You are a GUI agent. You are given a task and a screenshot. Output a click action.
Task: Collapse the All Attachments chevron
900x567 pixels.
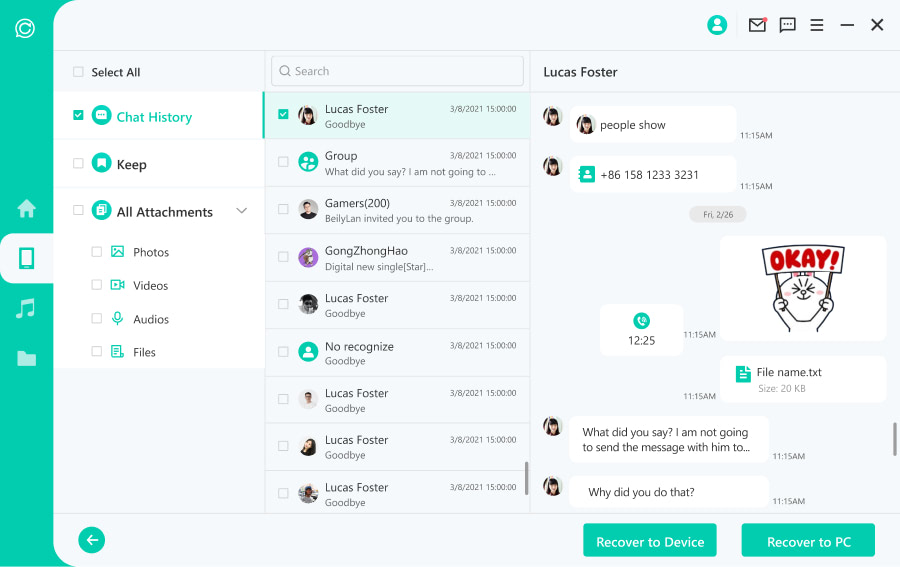coord(241,211)
